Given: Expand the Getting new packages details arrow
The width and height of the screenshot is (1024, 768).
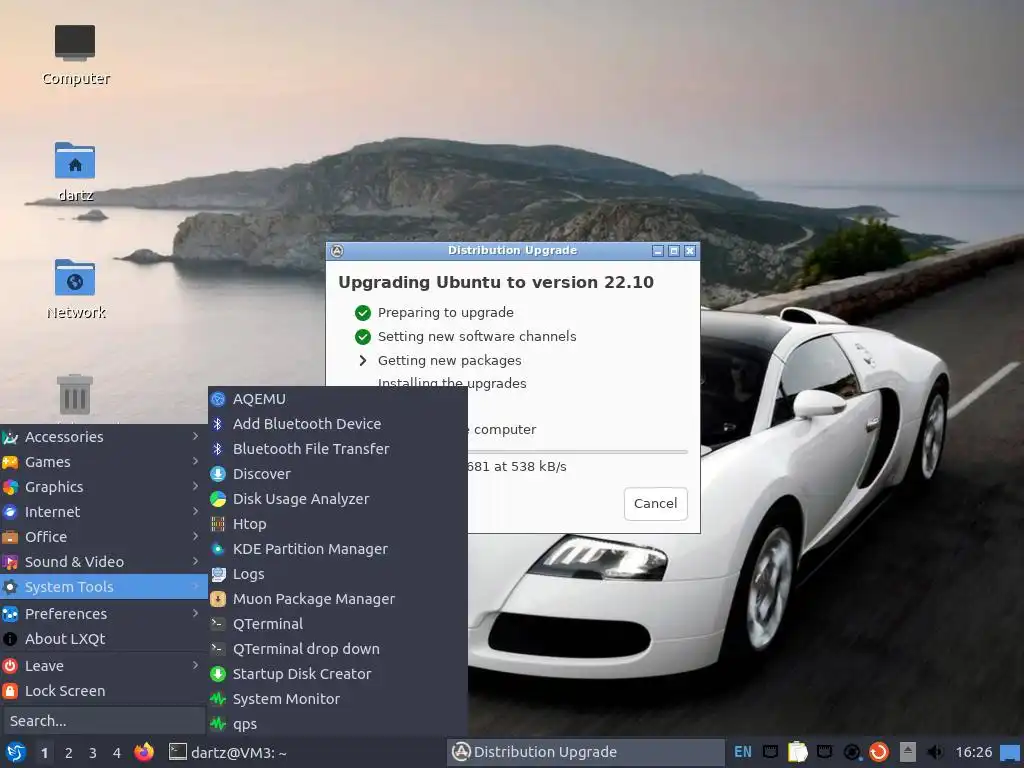Looking at the screenshot, I should 362,360.
